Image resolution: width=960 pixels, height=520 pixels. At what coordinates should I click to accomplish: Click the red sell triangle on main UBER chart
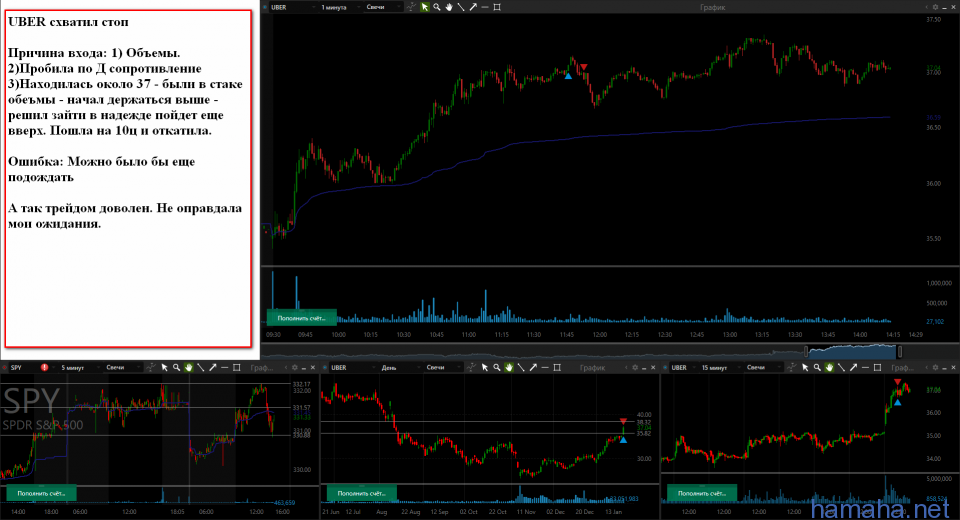coord(583,67)
